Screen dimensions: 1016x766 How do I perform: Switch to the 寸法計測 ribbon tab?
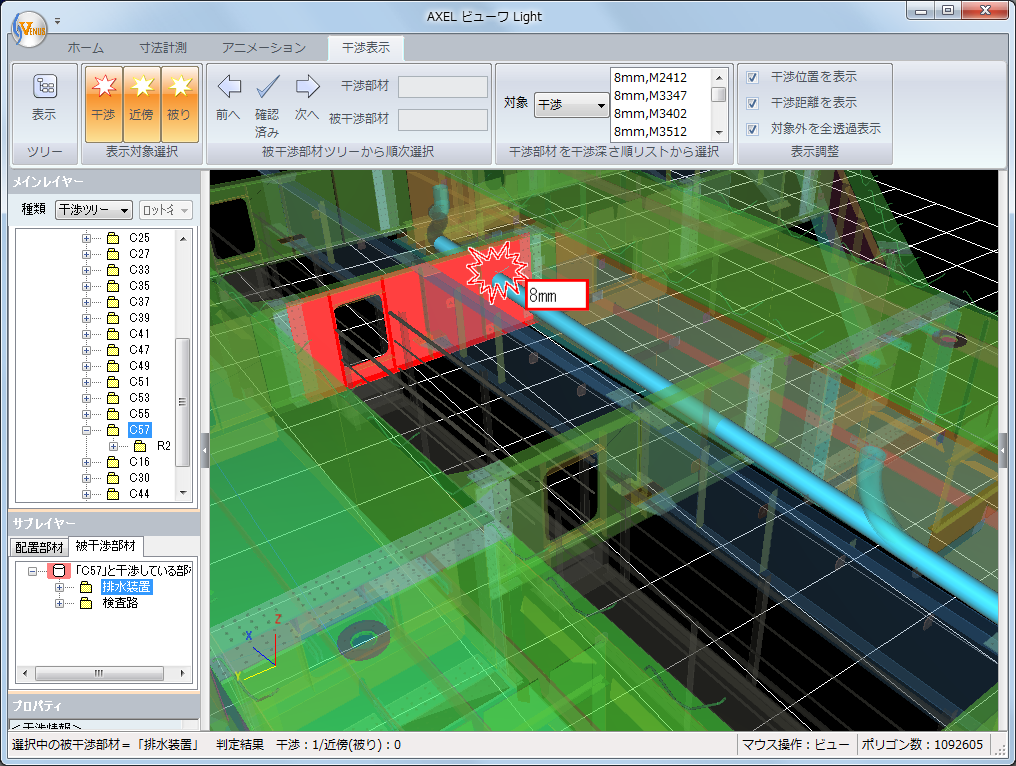(163, 48)
